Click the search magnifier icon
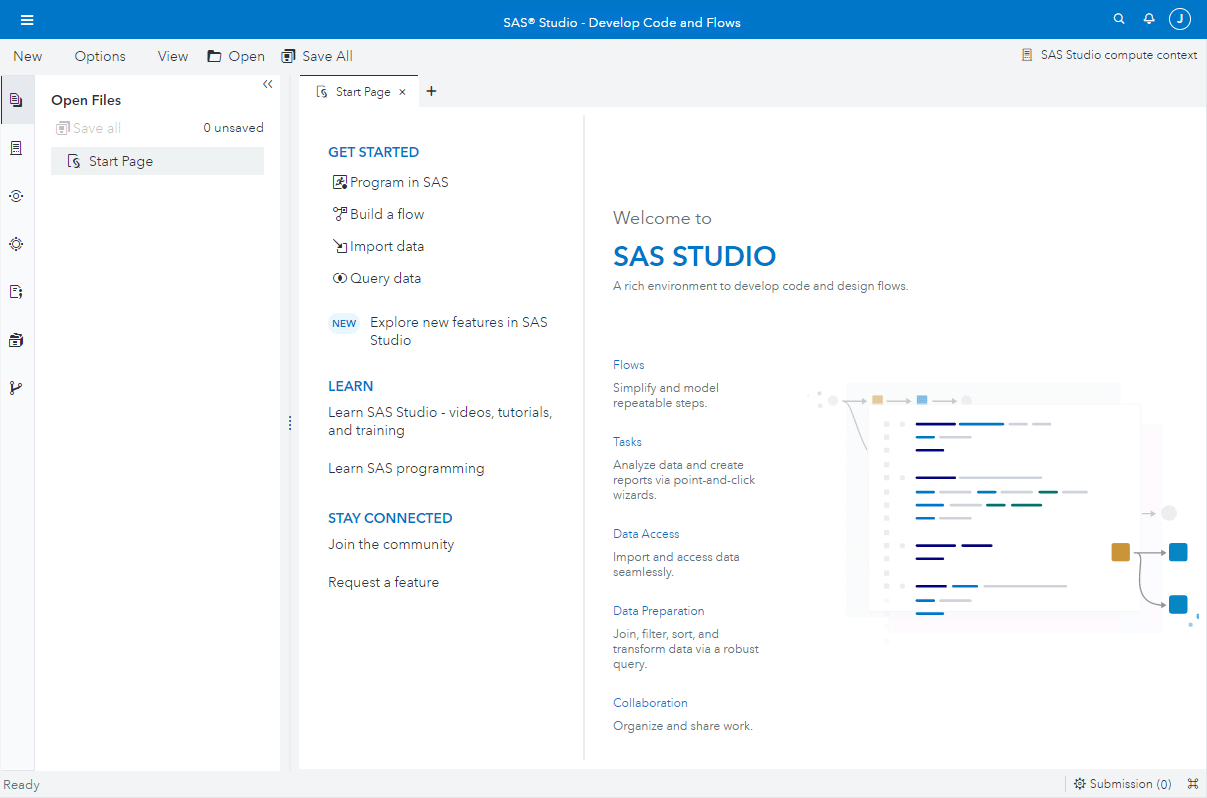This screenshot has height=798, width=1207. pos(1119,19)
